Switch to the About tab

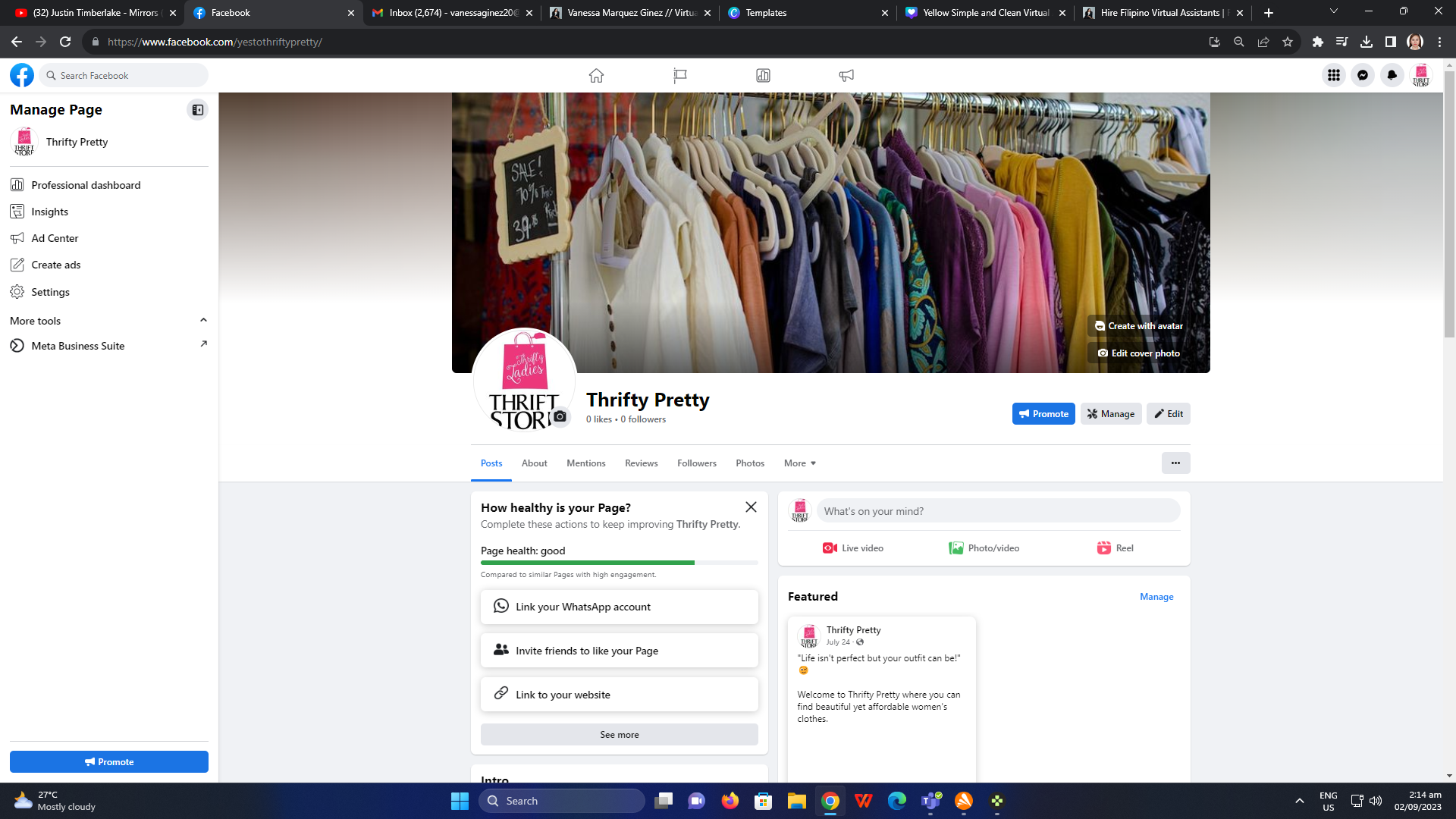534,463
